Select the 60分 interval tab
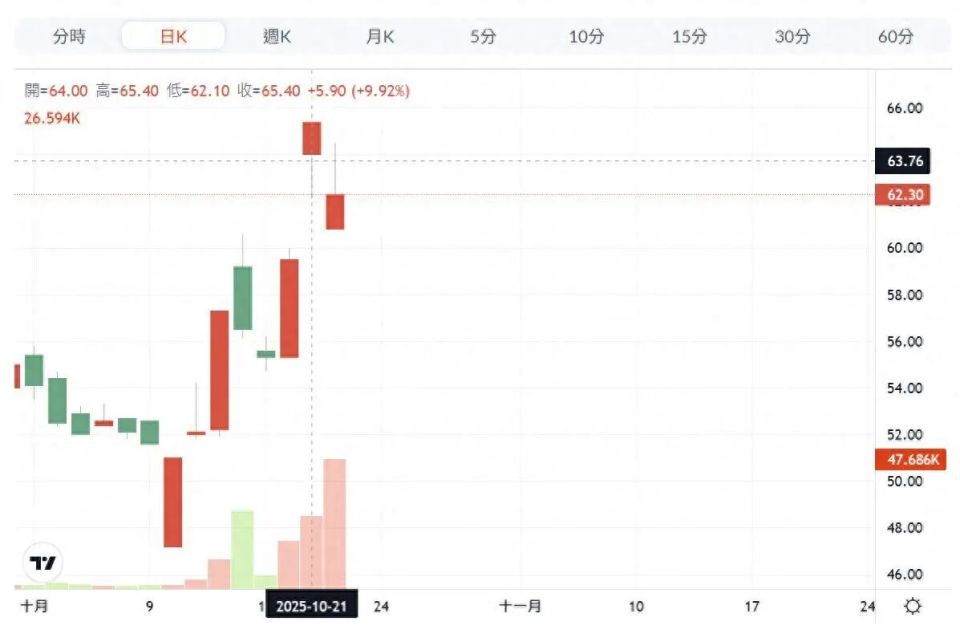 895,37
